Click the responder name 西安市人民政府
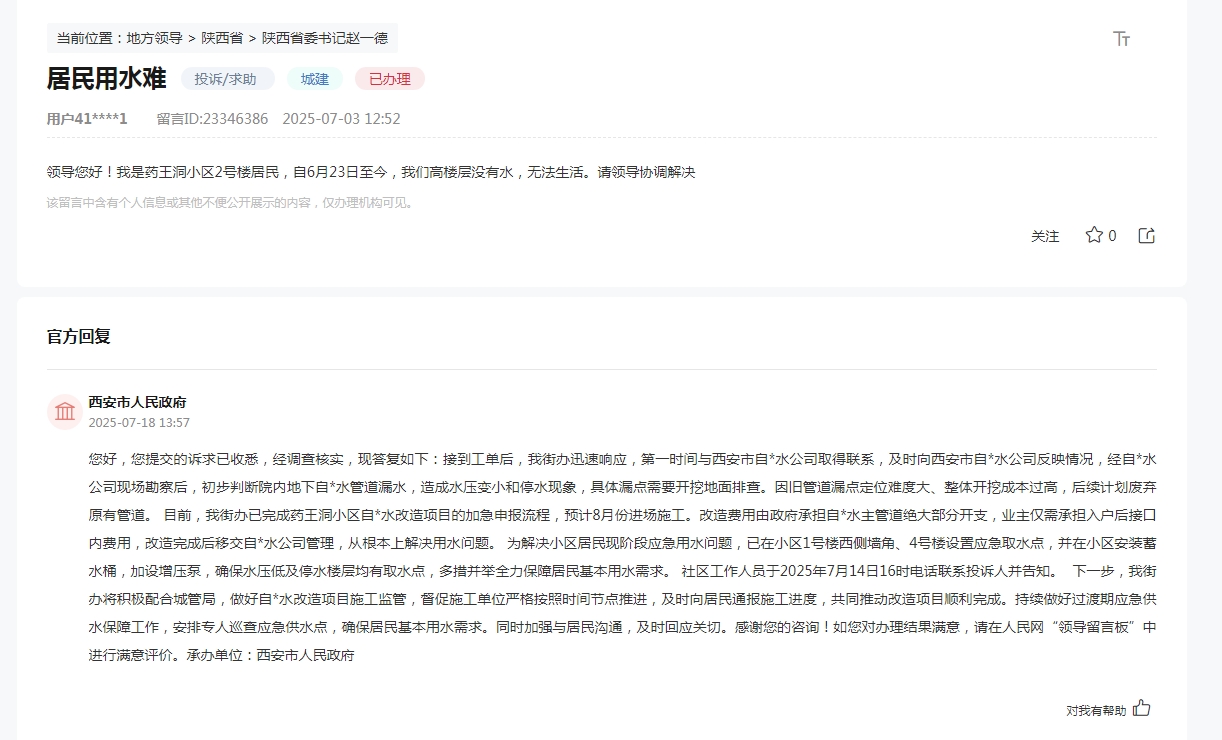Viewport: 1222px width, 740px height. pos(139,401)
